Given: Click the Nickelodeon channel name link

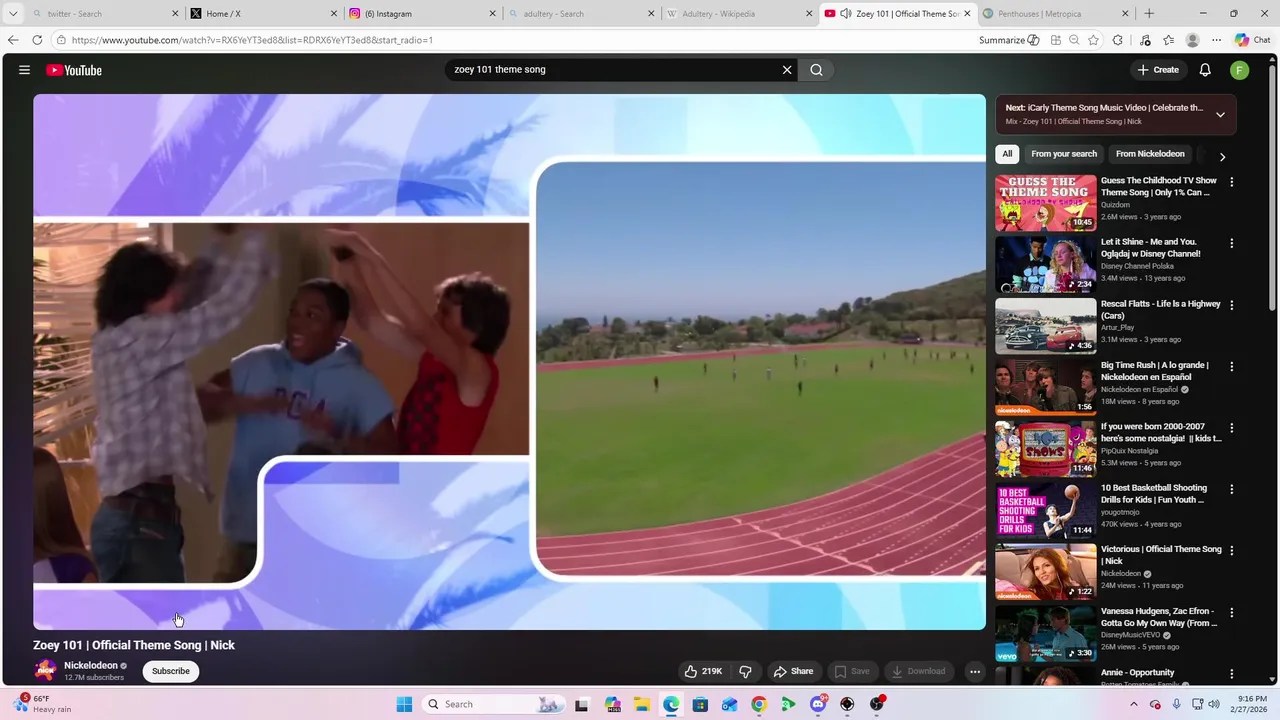Looking at the screenshot, I should [91, 665].
